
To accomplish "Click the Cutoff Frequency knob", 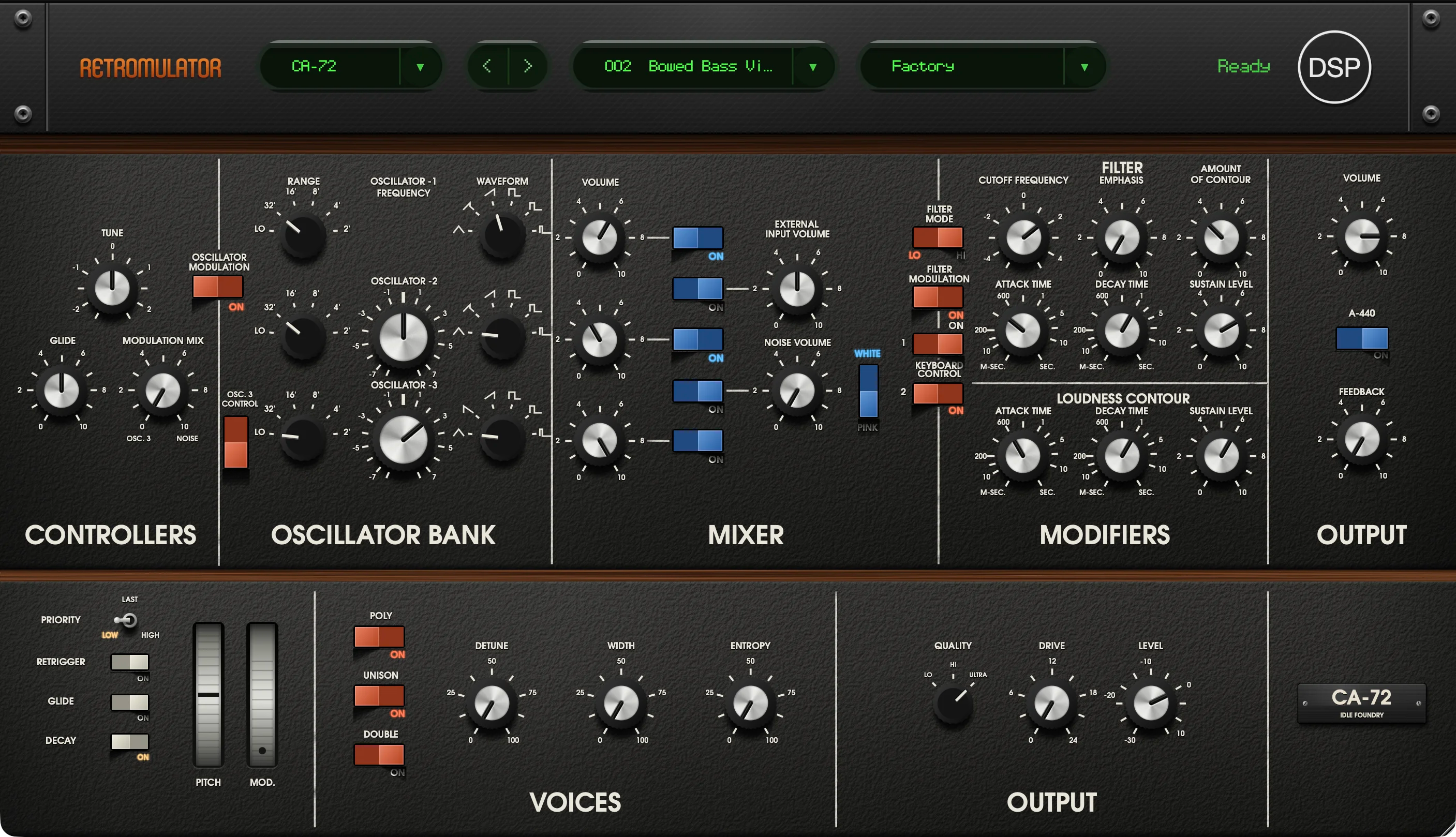I will pyautogui.click(x=1023, y=237).
